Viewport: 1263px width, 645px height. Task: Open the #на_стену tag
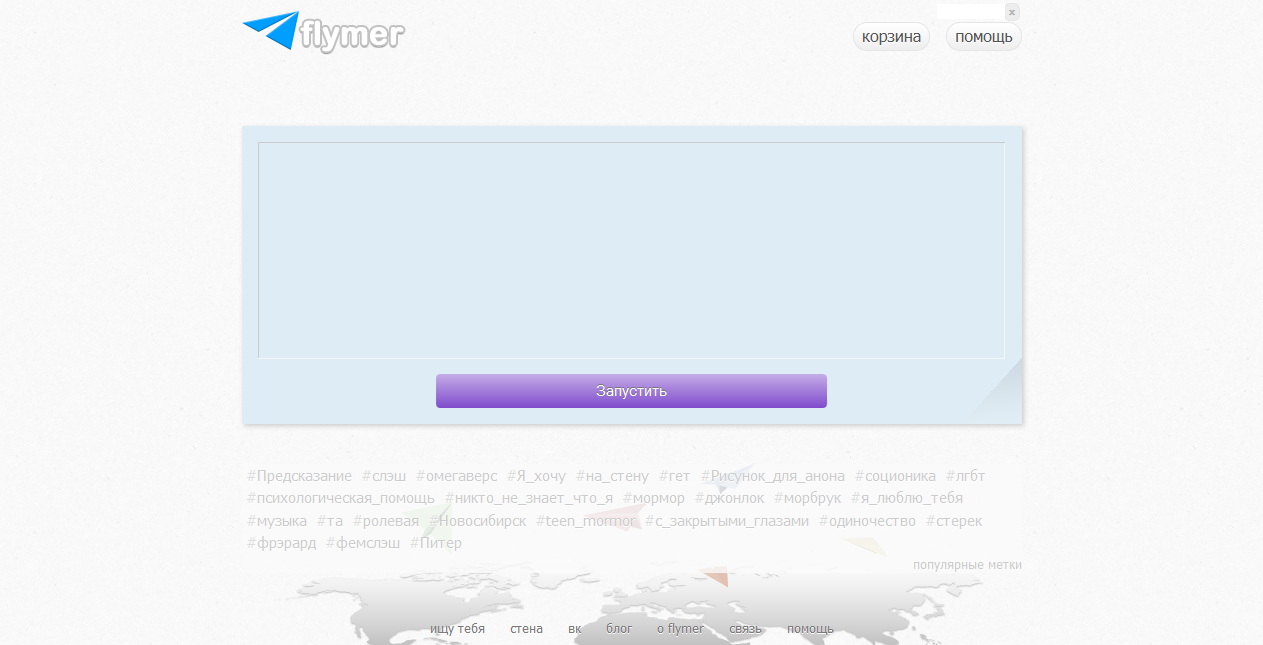tap(612, 476)
